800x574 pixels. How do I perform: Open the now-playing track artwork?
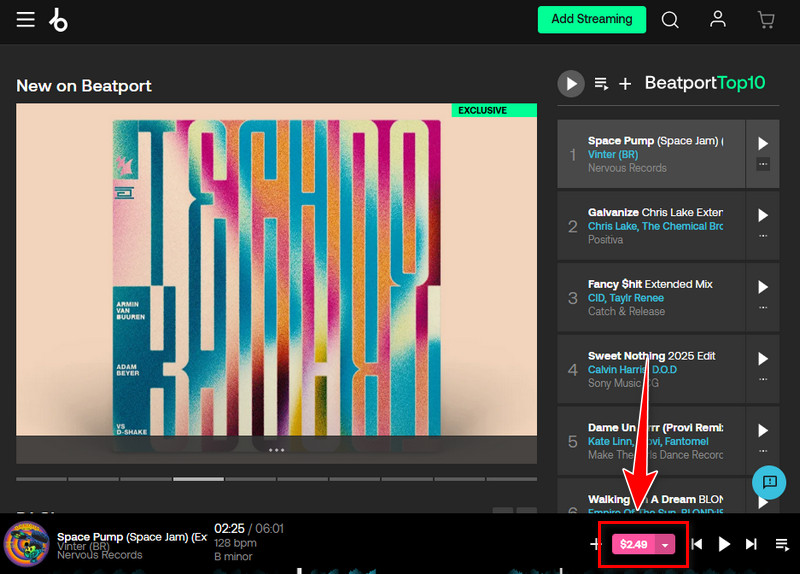[x=27, y=544]
